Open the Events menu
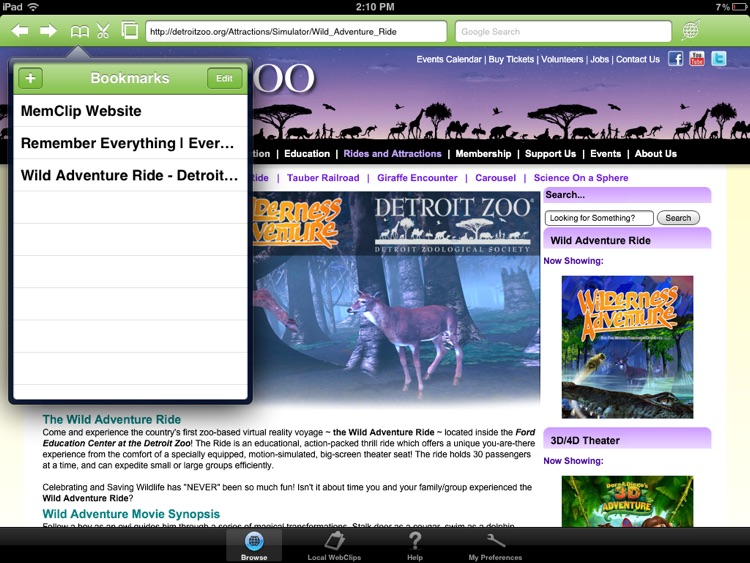 pyautogui.click(x=606, y=154)
